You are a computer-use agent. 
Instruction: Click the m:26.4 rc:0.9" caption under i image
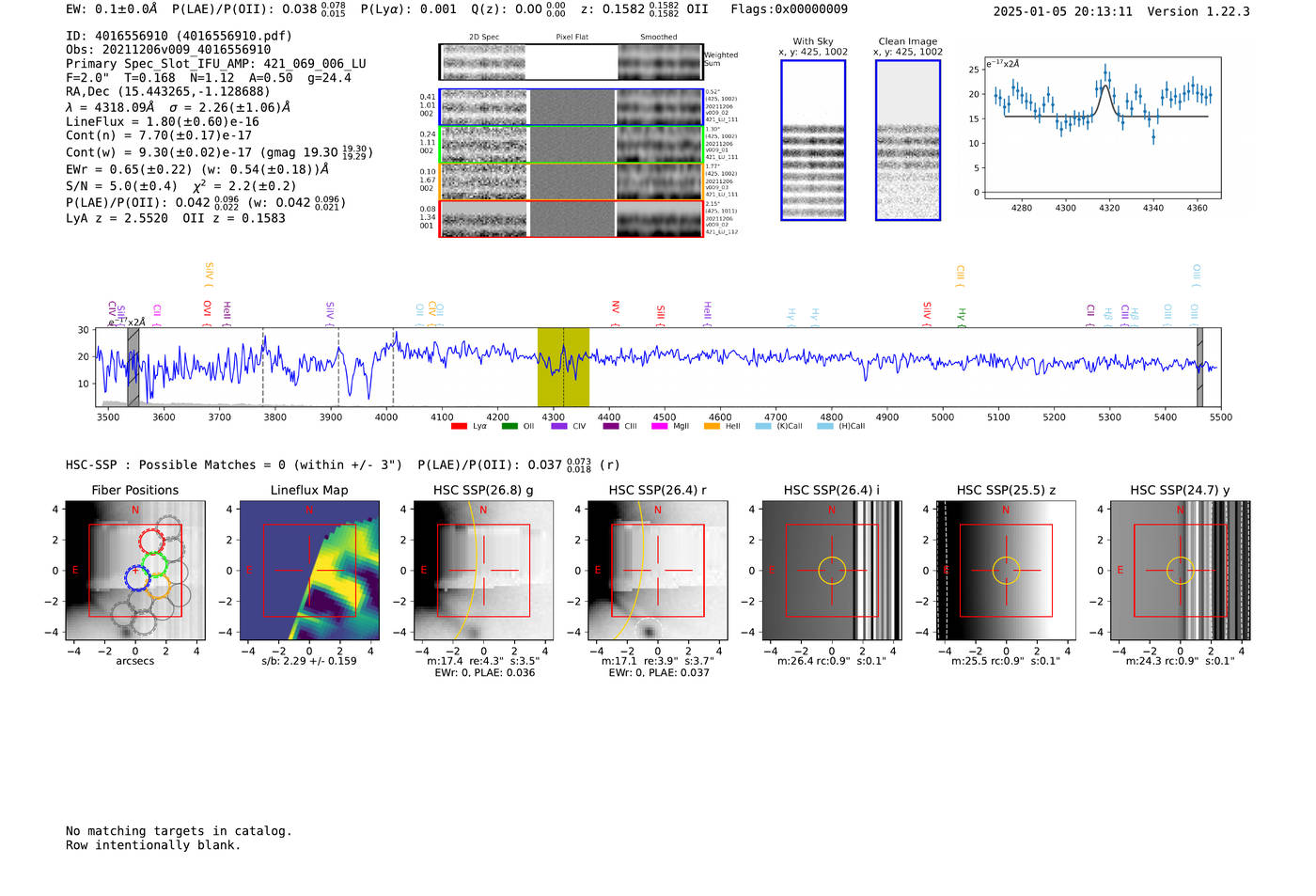tap(832, 661)
